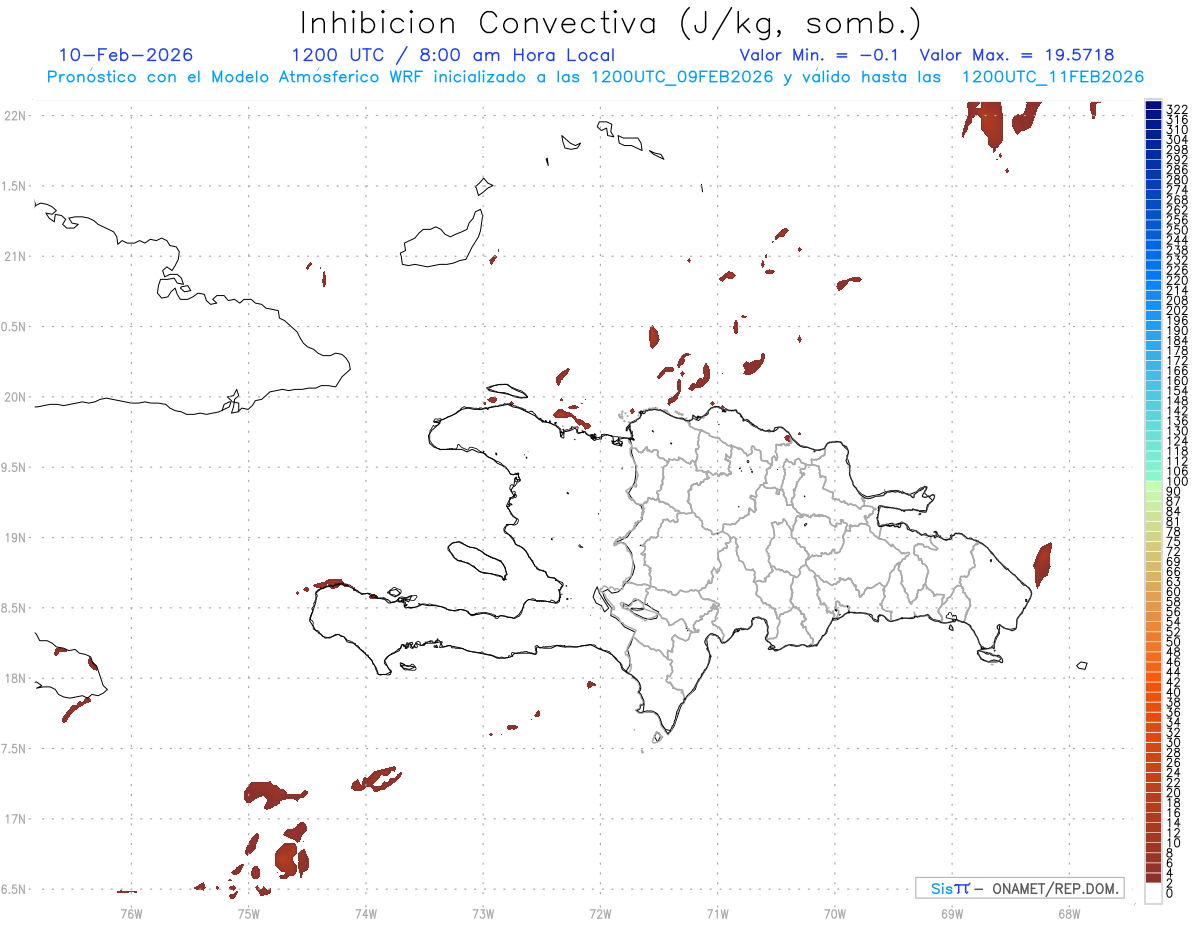Image resolution: width=1200 pixels, height=927 pixels.
Task: Click the "1200UTC_09FEB2026" initialization time
Action: [682, 77]
